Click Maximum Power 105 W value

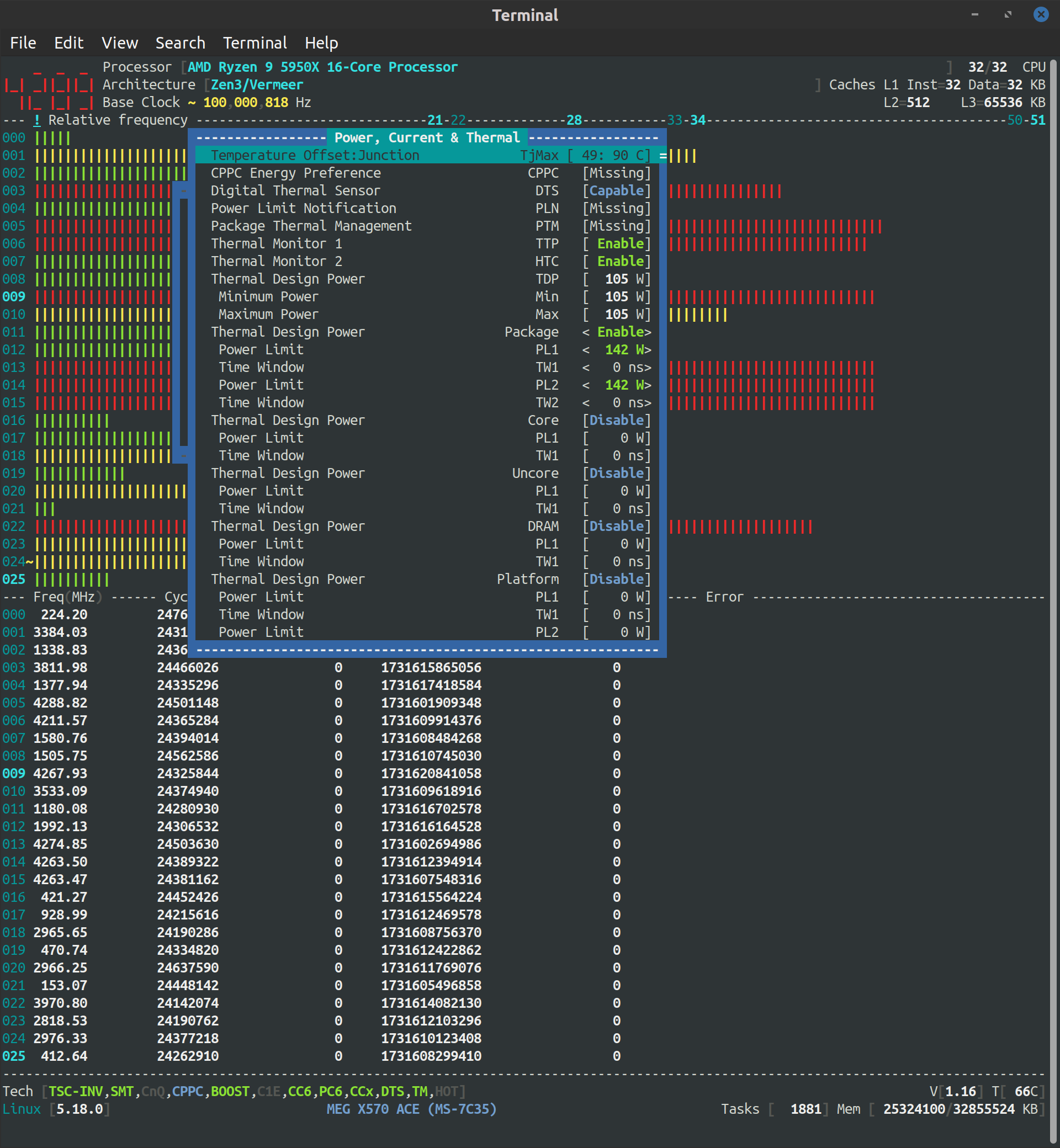tap(617, 314)
